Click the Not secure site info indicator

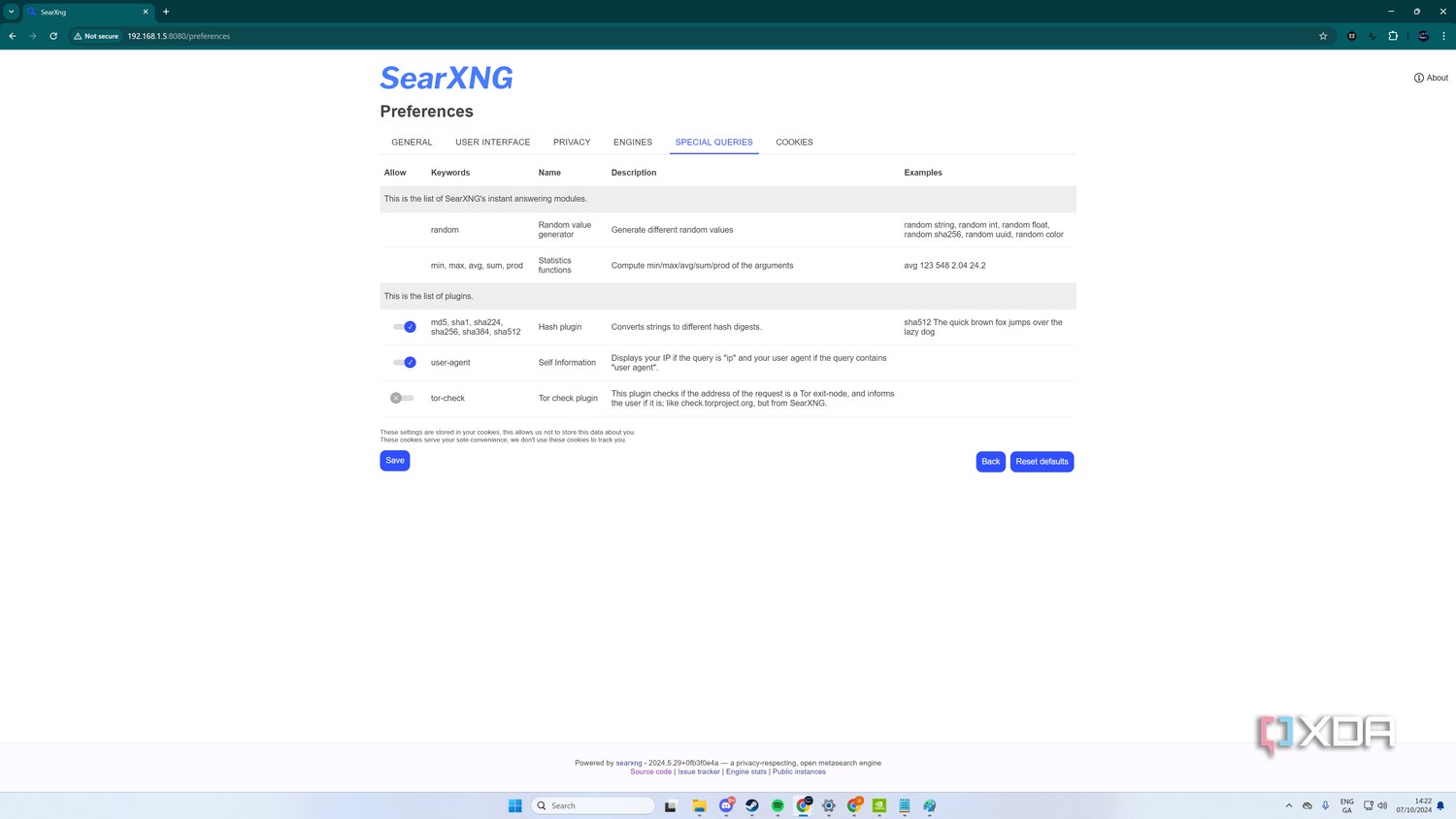(x=96, y=36)
